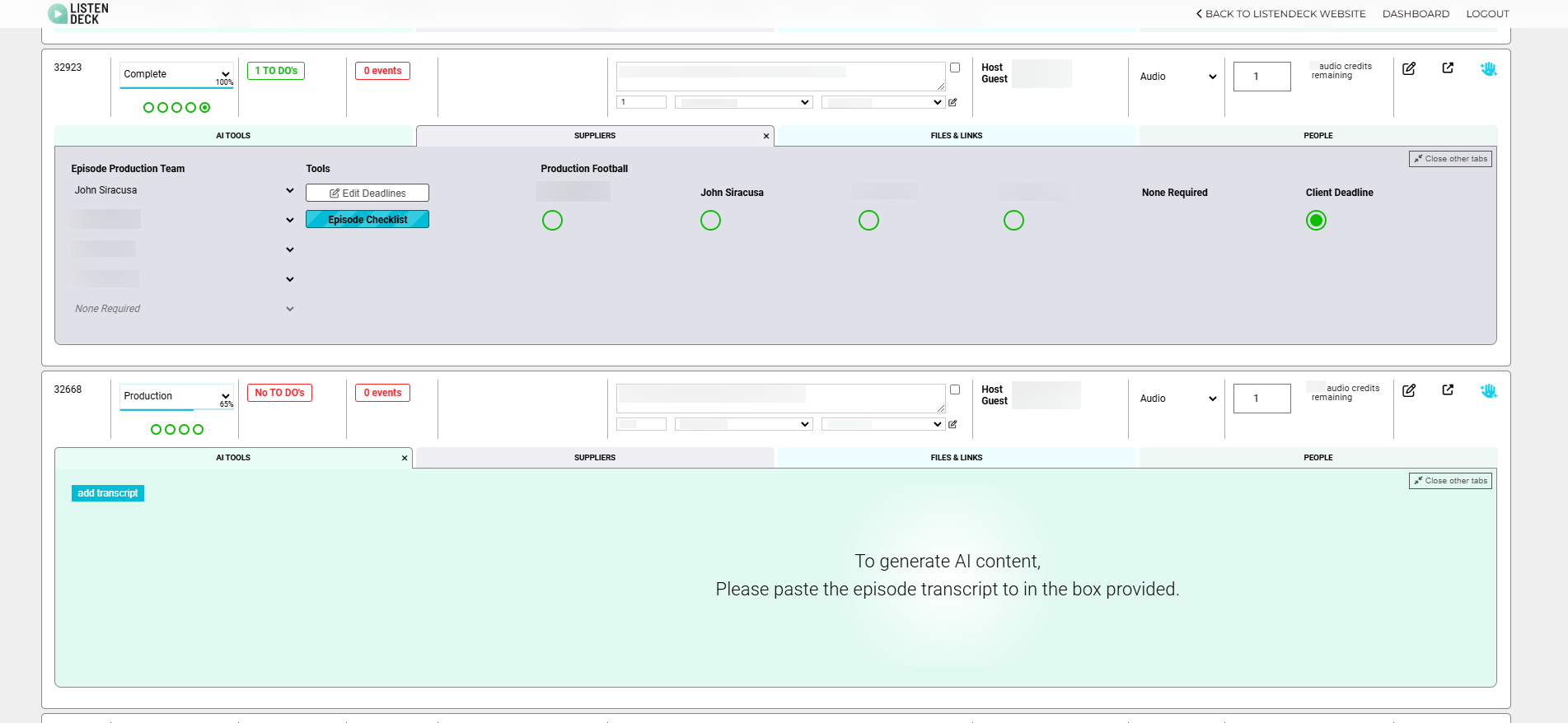Tick the checkbox beside episode 32923 title field

955,68
